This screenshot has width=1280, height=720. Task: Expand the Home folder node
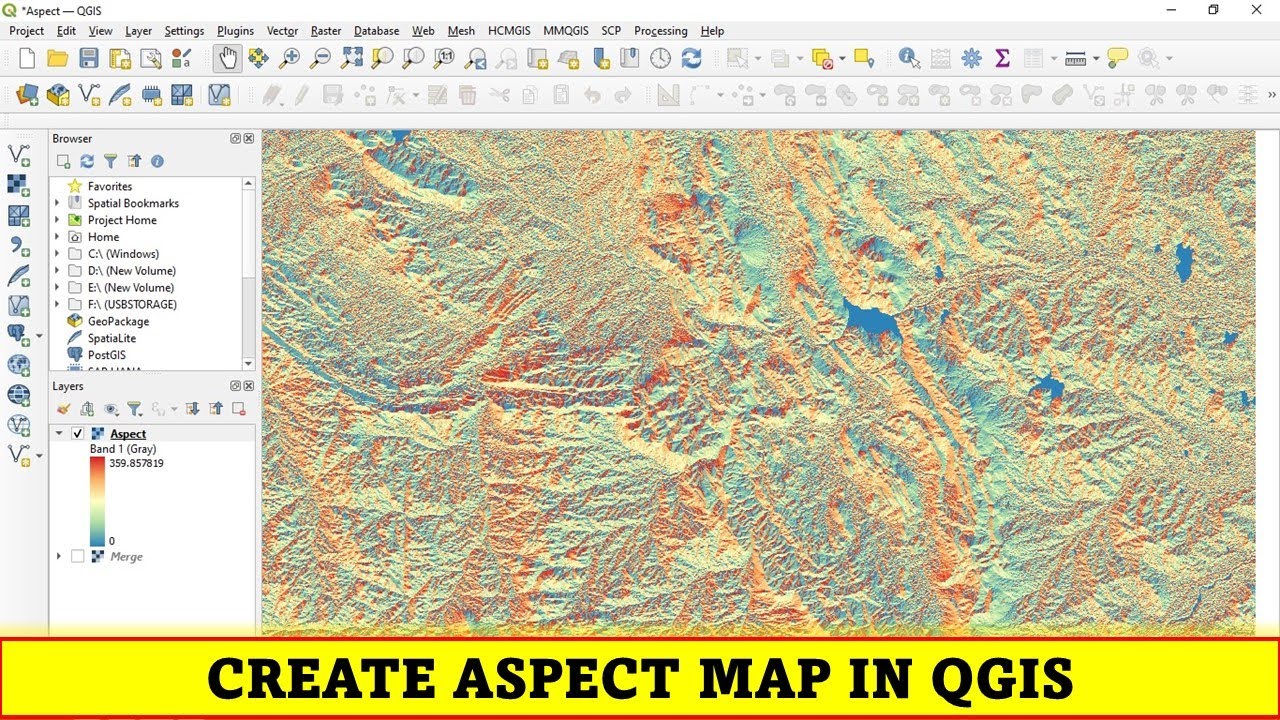pos(57,237)
